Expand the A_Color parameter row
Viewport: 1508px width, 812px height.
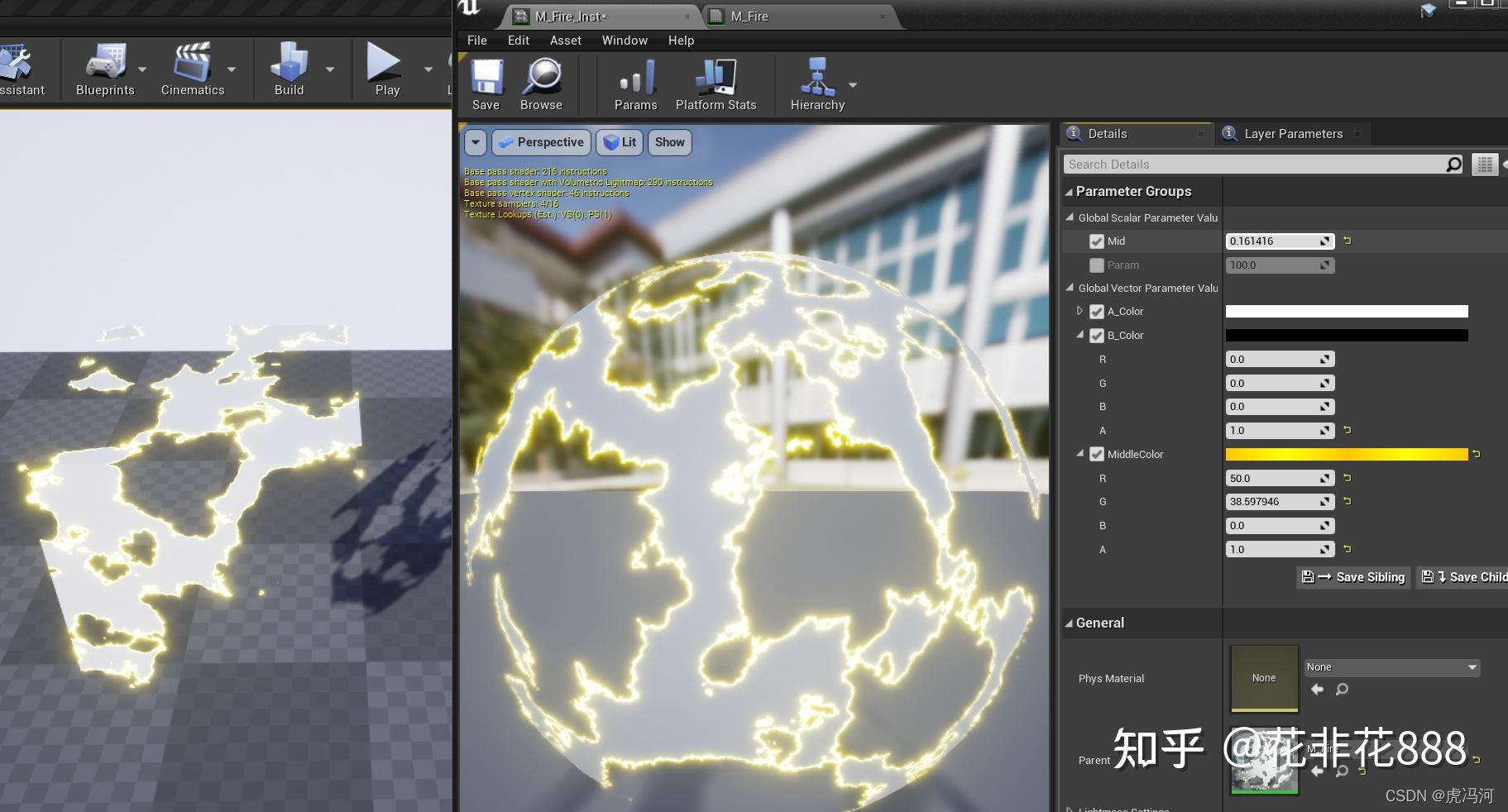pyautogui.click(x=1081, y=312)
